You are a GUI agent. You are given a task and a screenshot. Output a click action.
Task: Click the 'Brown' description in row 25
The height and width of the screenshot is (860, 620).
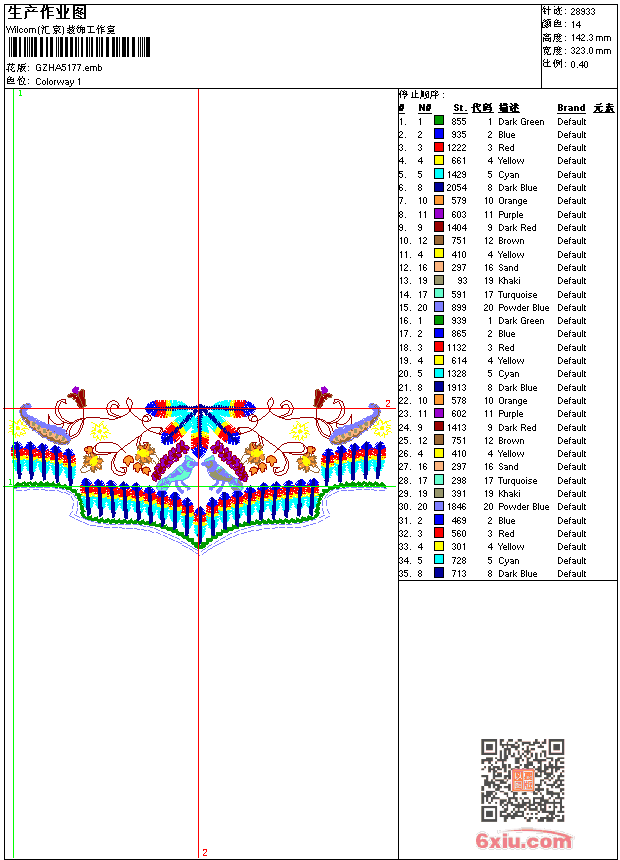[511, 440]
